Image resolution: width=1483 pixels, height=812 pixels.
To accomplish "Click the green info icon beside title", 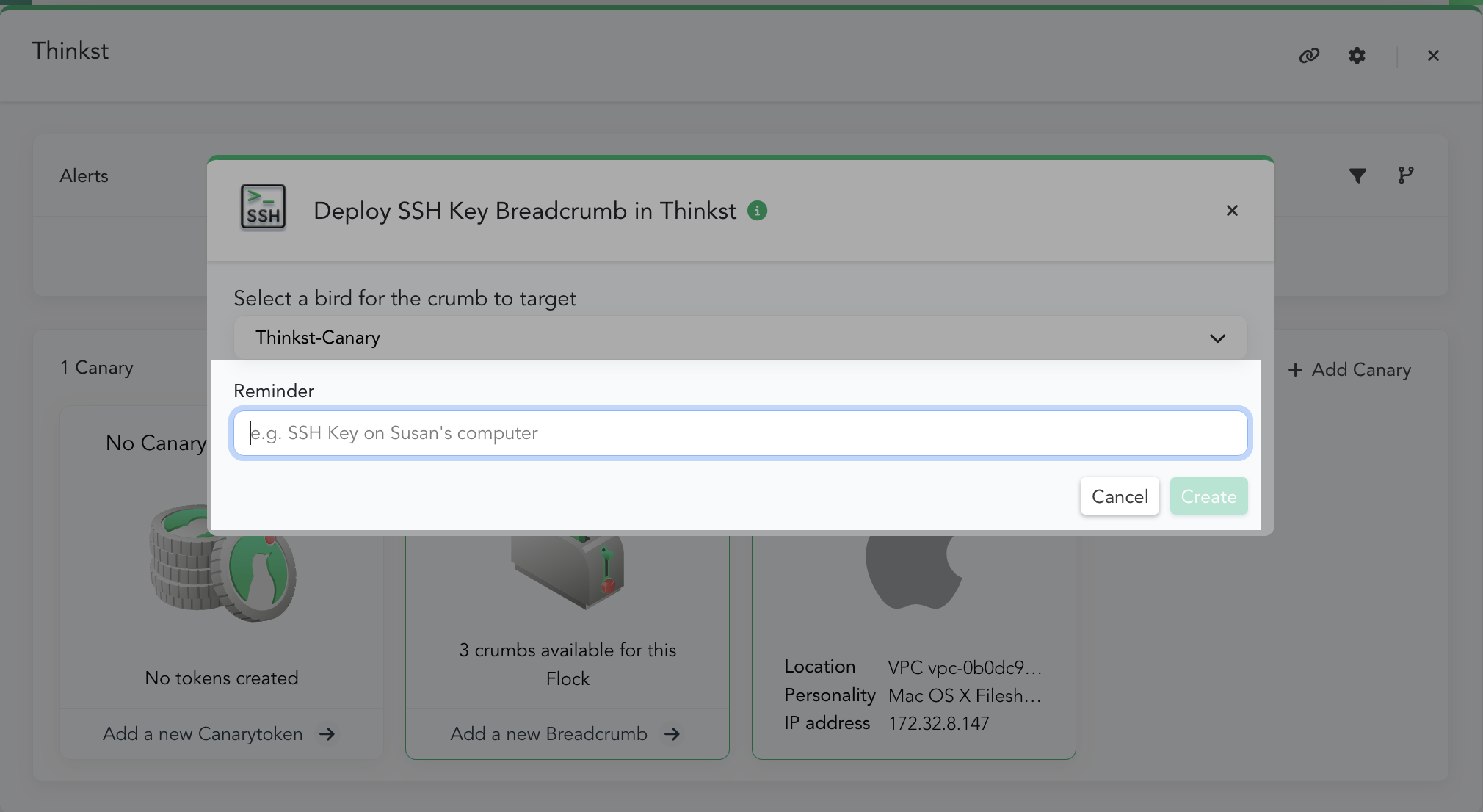I will (x=757, y=211).
